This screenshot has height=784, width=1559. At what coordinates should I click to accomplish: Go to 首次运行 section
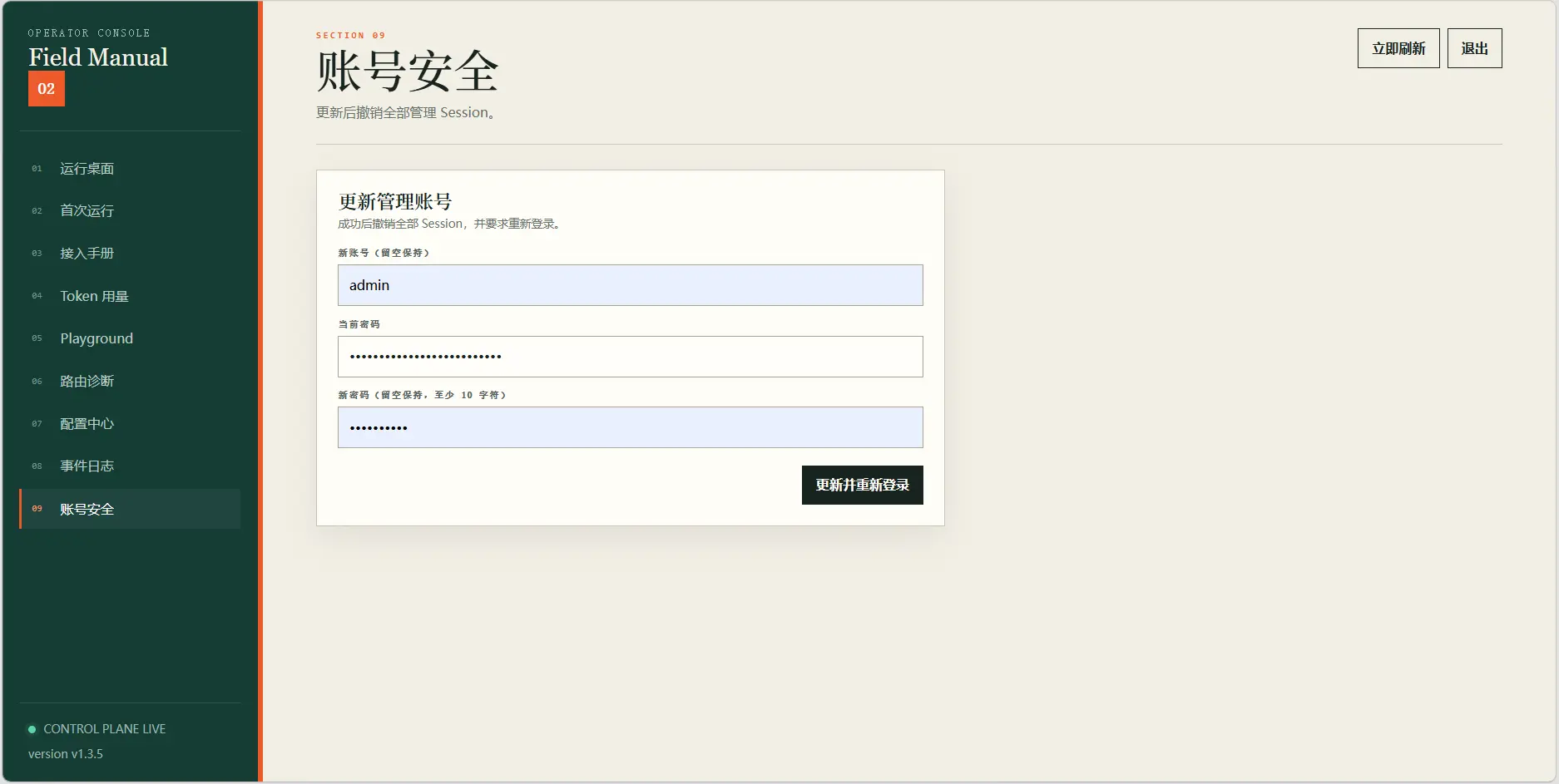130,211
